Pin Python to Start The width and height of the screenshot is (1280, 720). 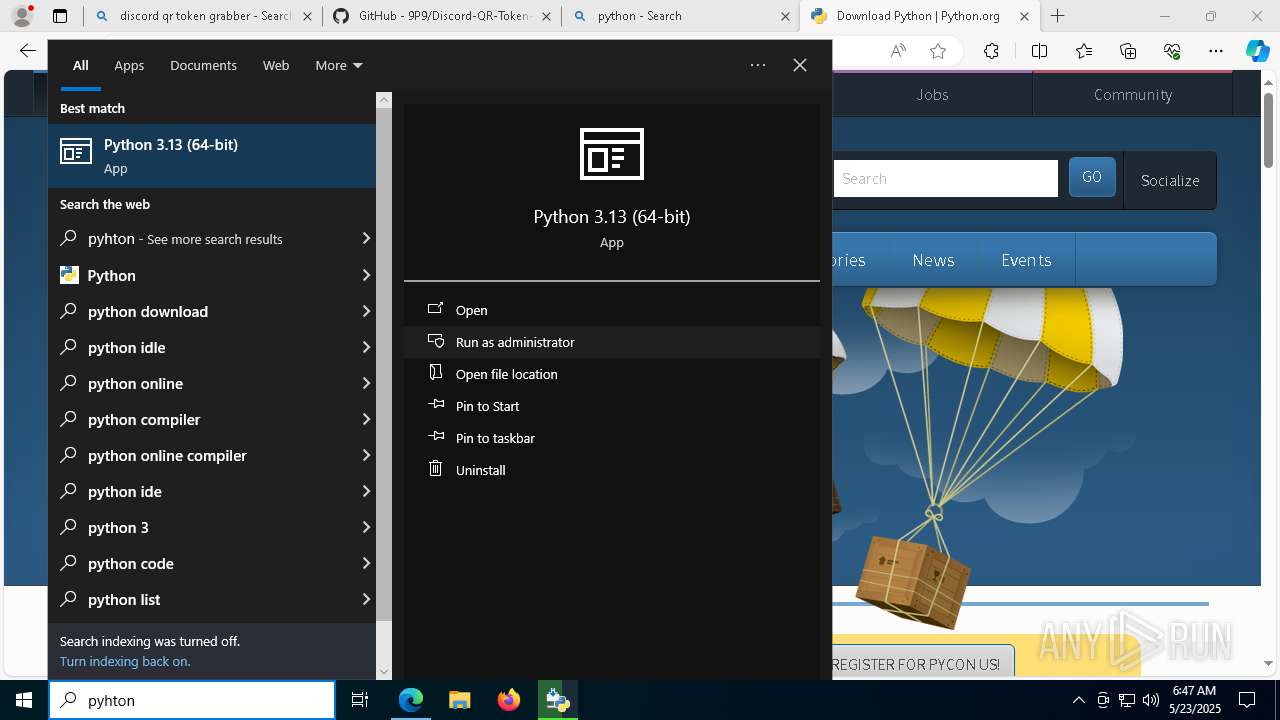(612, 406)
